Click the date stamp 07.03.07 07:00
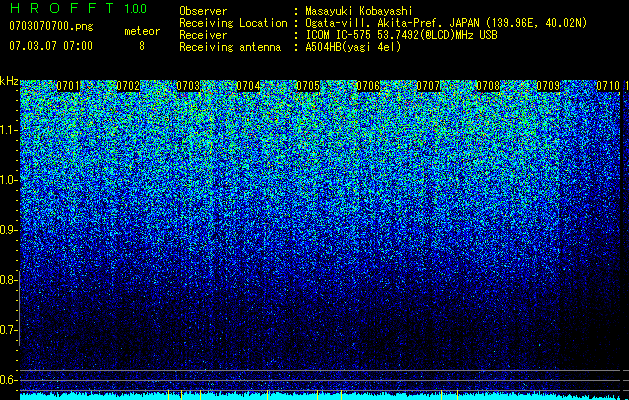The image size is (629, 400). pos(51,46)
